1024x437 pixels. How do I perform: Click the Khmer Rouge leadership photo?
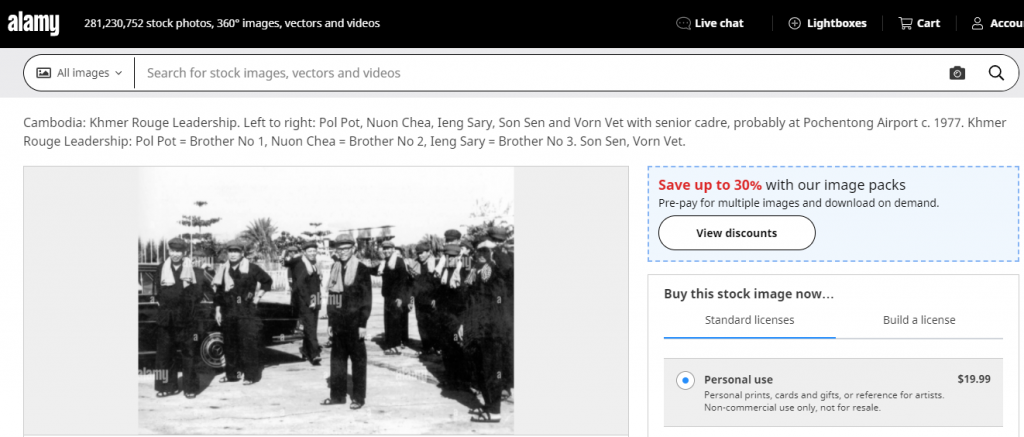[326, 300]
